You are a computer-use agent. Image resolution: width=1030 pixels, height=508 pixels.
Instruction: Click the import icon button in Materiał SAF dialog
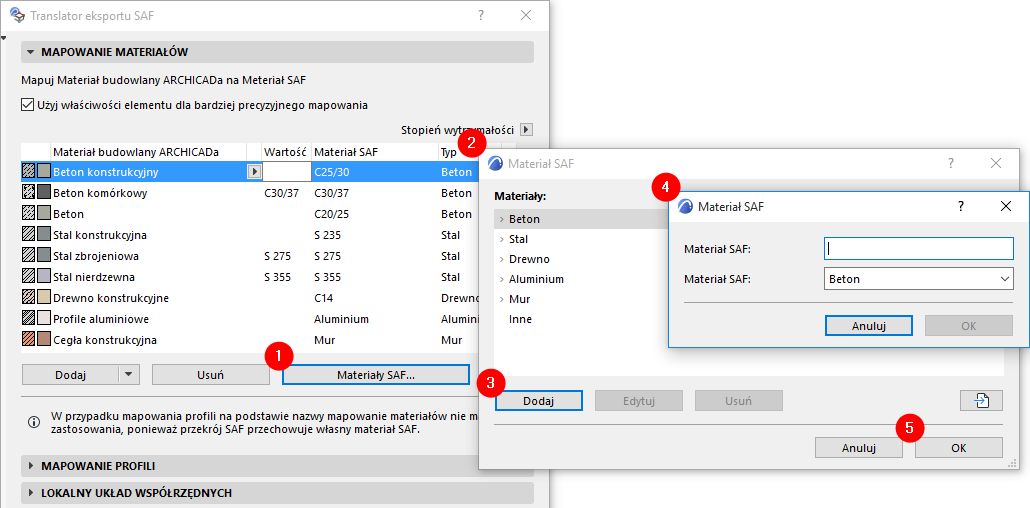pos(981,400)
